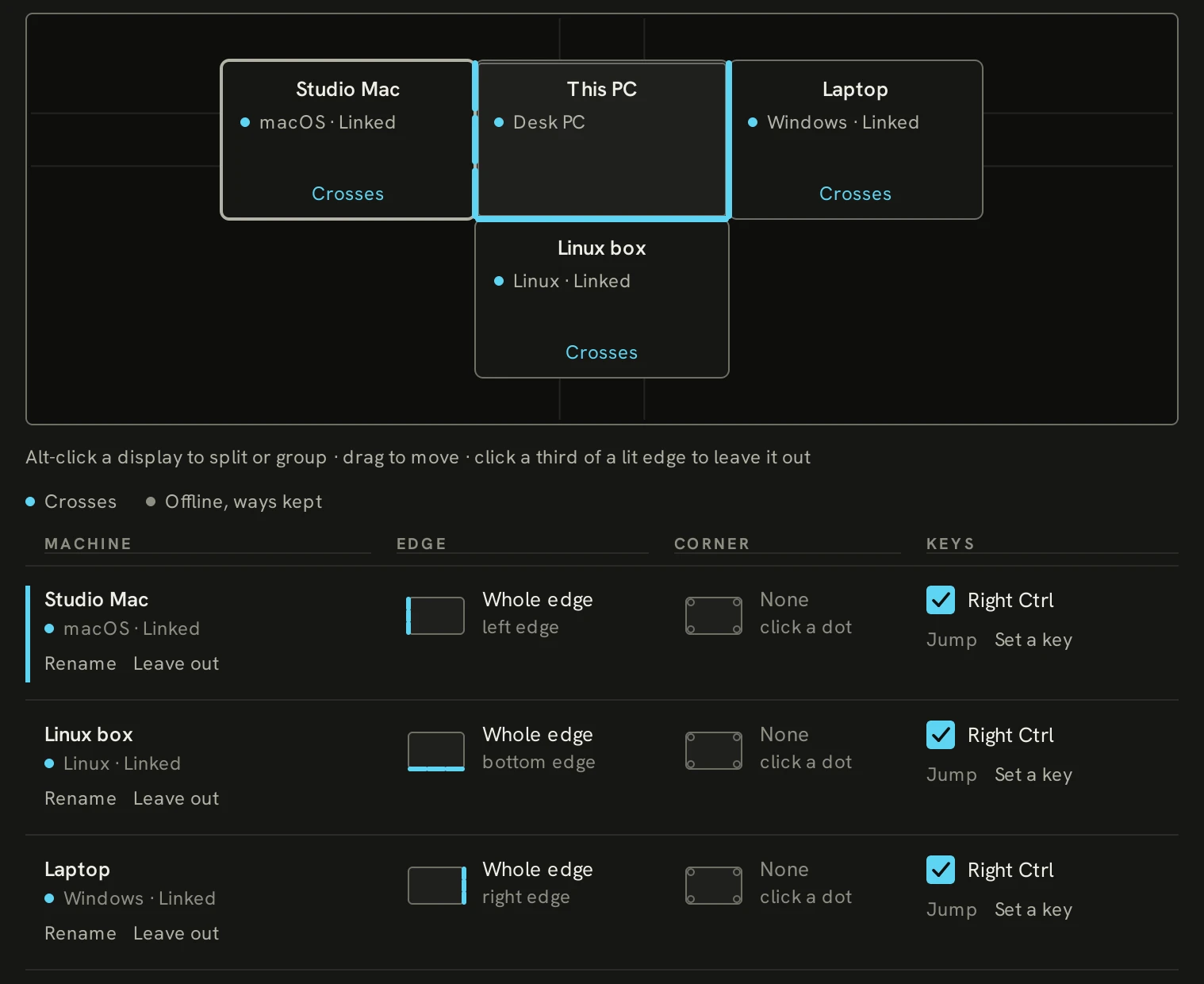Leave out Studio Mac in the table
Image resolution: width=1204 pixels, height=984 pixels.
(176, 663)
